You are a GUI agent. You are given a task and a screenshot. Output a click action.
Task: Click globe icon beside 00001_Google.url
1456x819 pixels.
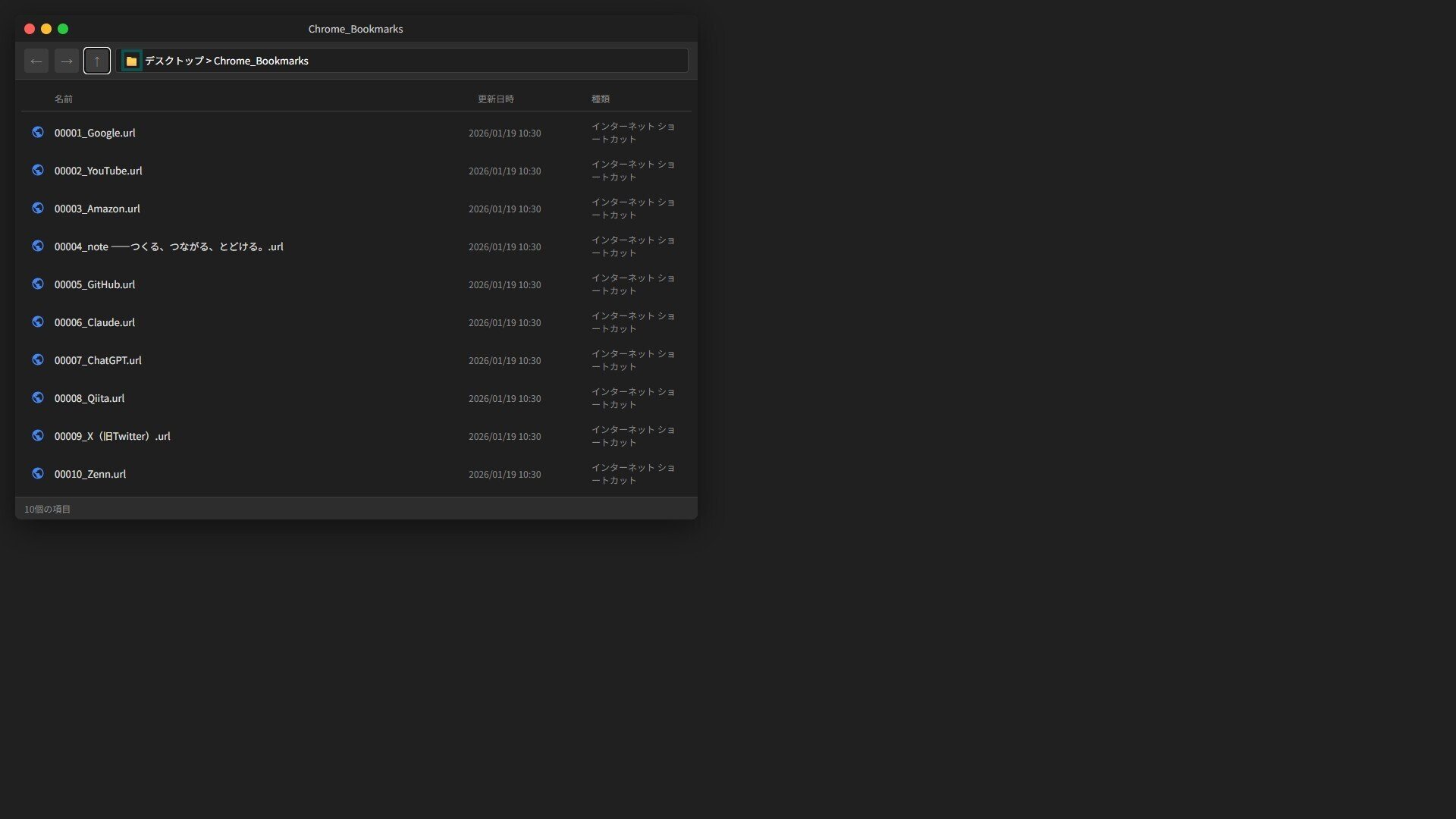coord(38,133)
